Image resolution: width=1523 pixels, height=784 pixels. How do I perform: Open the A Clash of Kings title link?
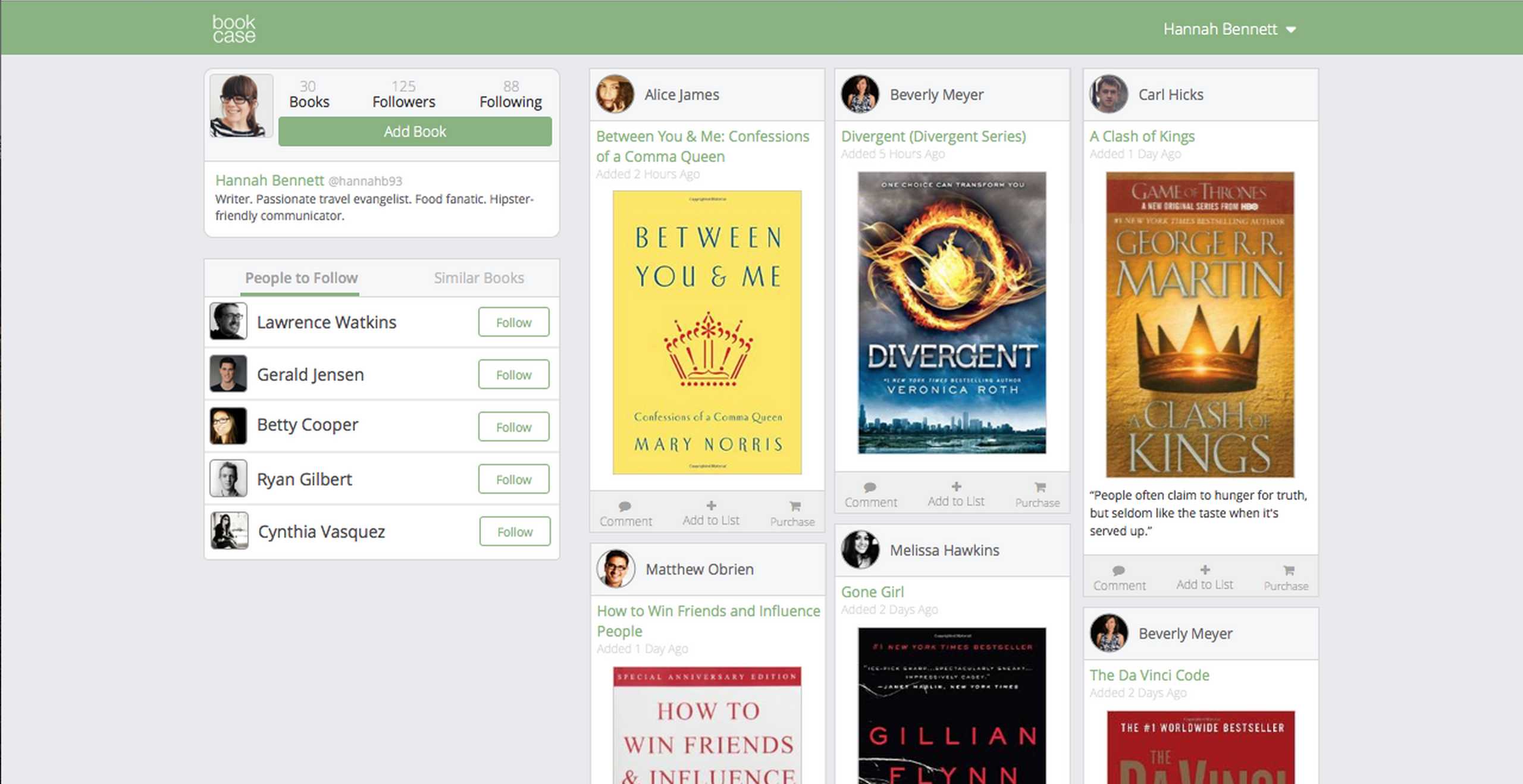(x=1142, y=136)
